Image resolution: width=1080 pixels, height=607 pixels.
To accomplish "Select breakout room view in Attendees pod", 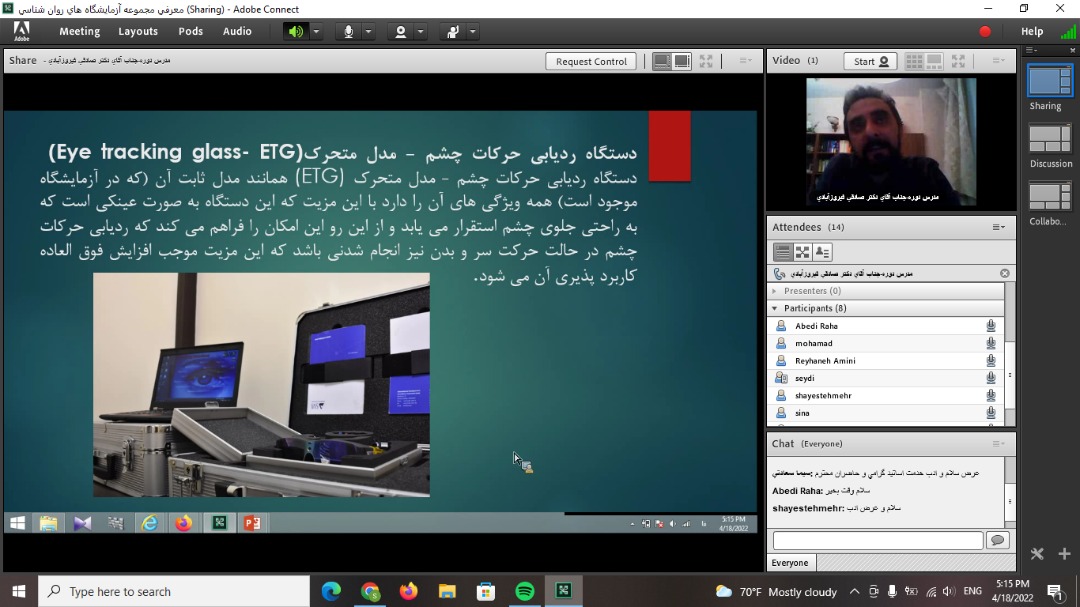I will [x=803, y=252].
